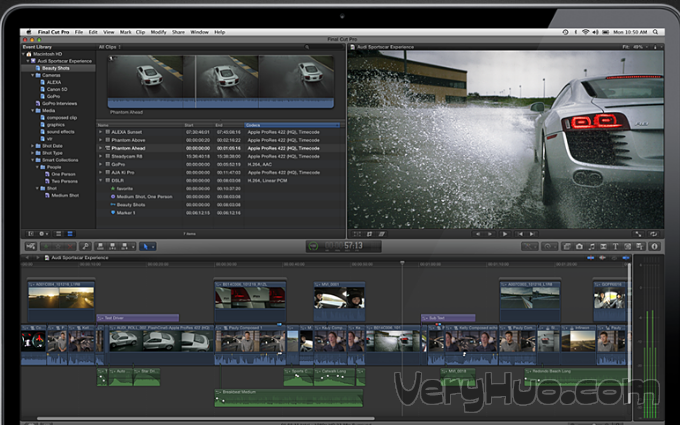This screenshot has height=425, width=680.
Task: Open the Modify menu
Action: click(x=158, y=32)
